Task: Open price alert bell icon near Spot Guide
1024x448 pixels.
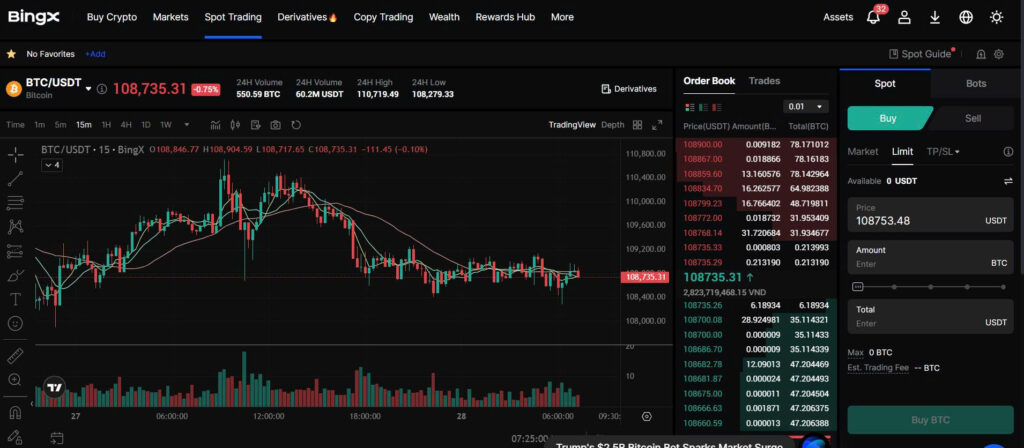Action: (980, 54)
